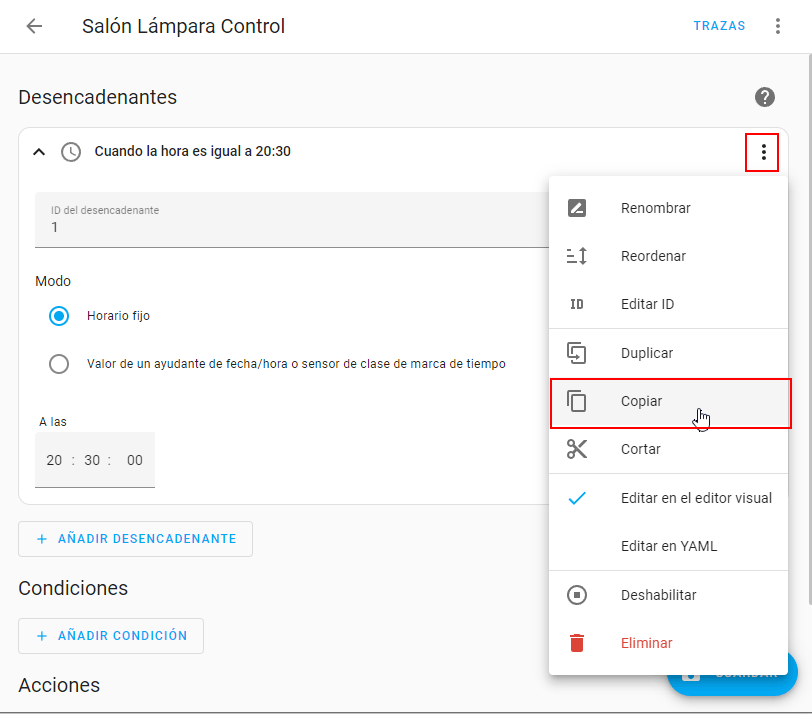Click the help question mark icon
812x714 pixels.
point(765,97)
